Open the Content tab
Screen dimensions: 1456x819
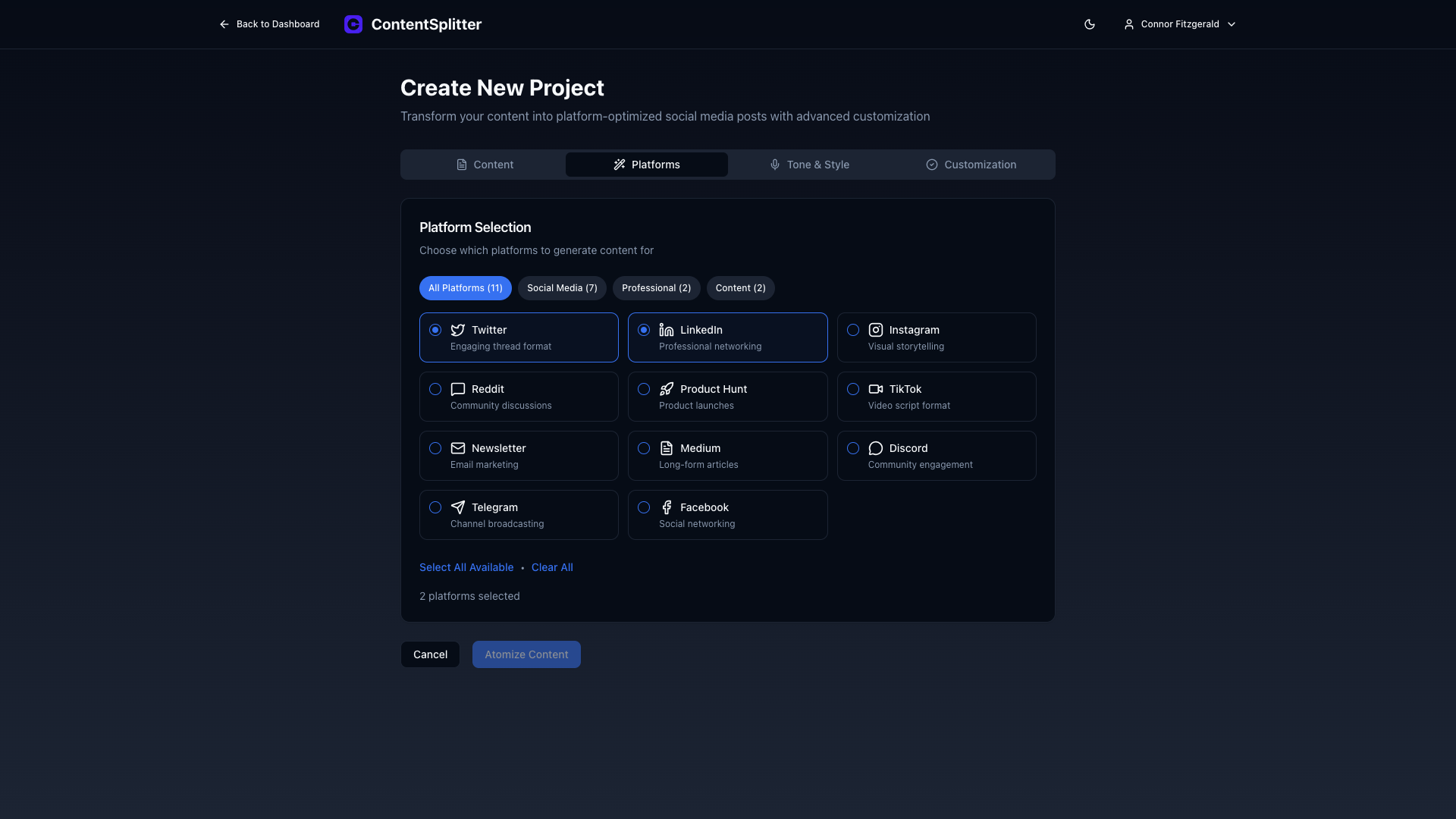(485, 165)
